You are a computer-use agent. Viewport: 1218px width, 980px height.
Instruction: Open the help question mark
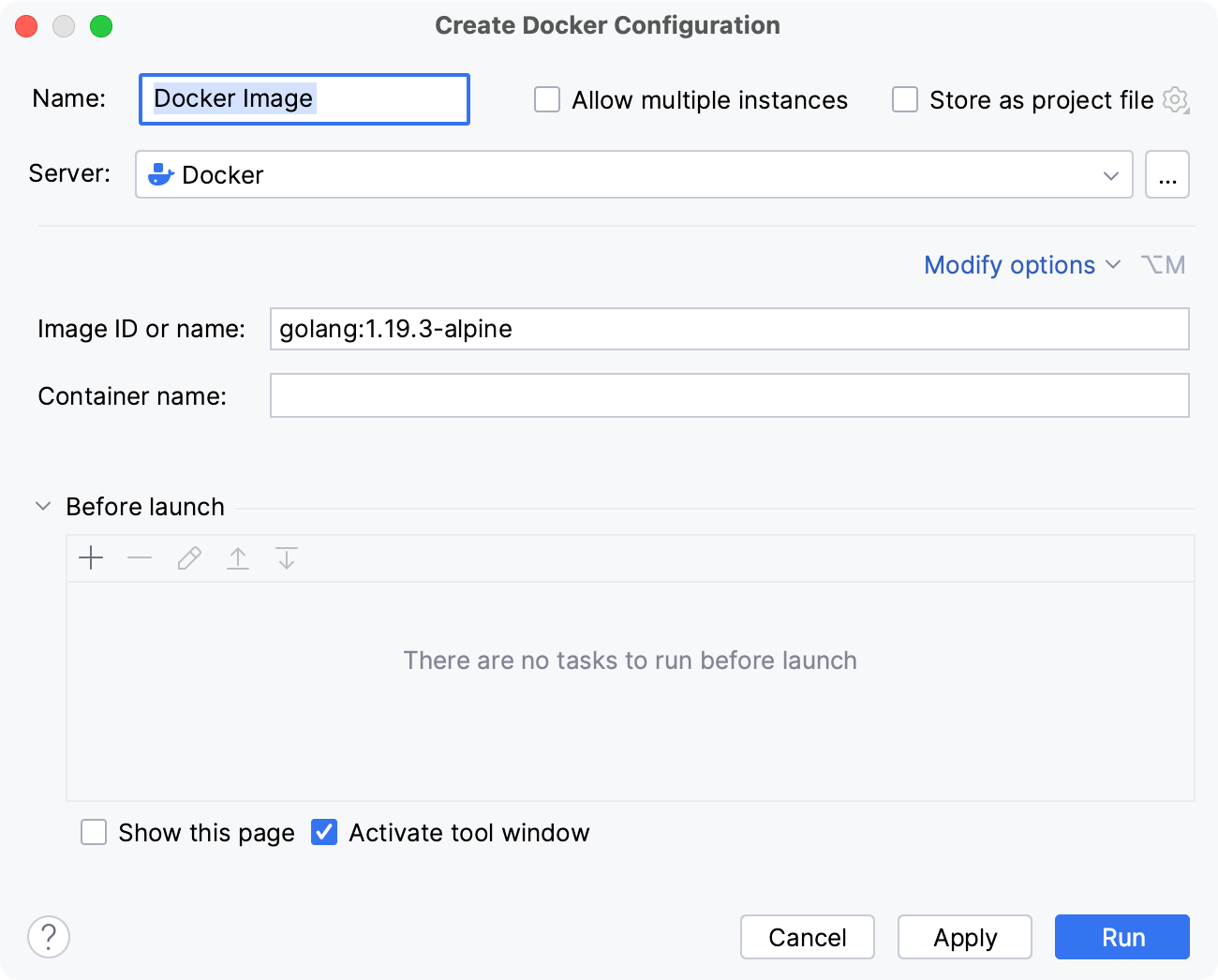point(49,937)
